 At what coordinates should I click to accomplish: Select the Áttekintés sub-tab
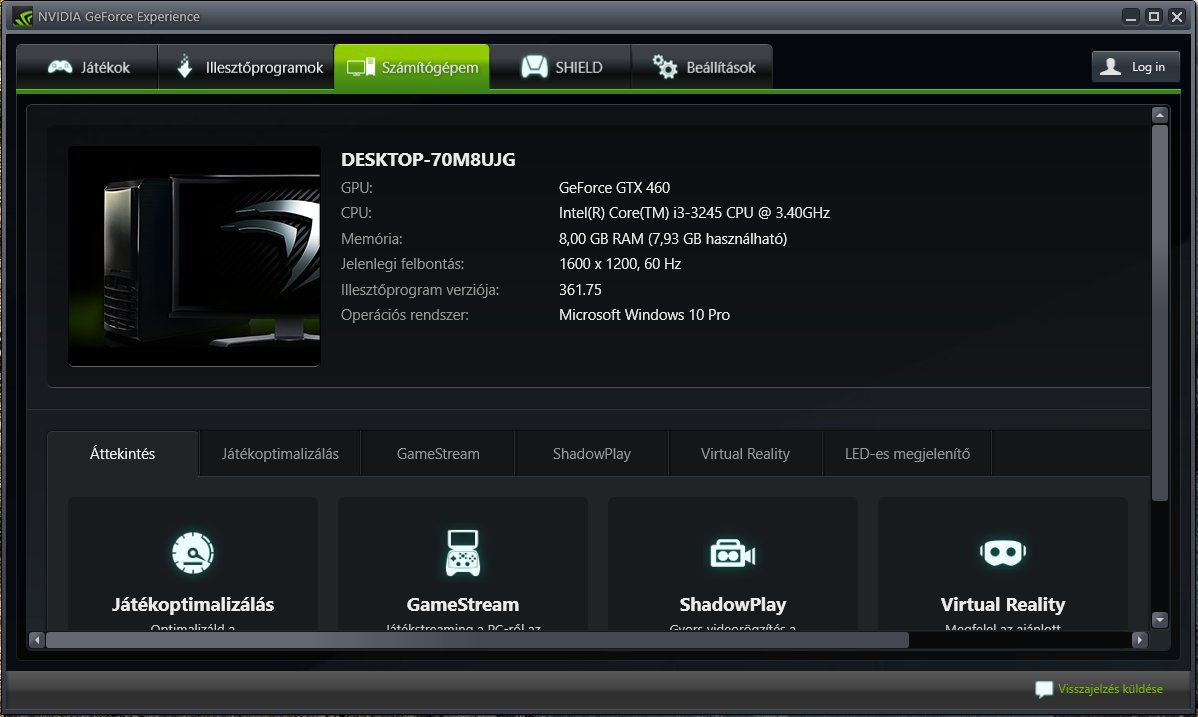(122, 453)
